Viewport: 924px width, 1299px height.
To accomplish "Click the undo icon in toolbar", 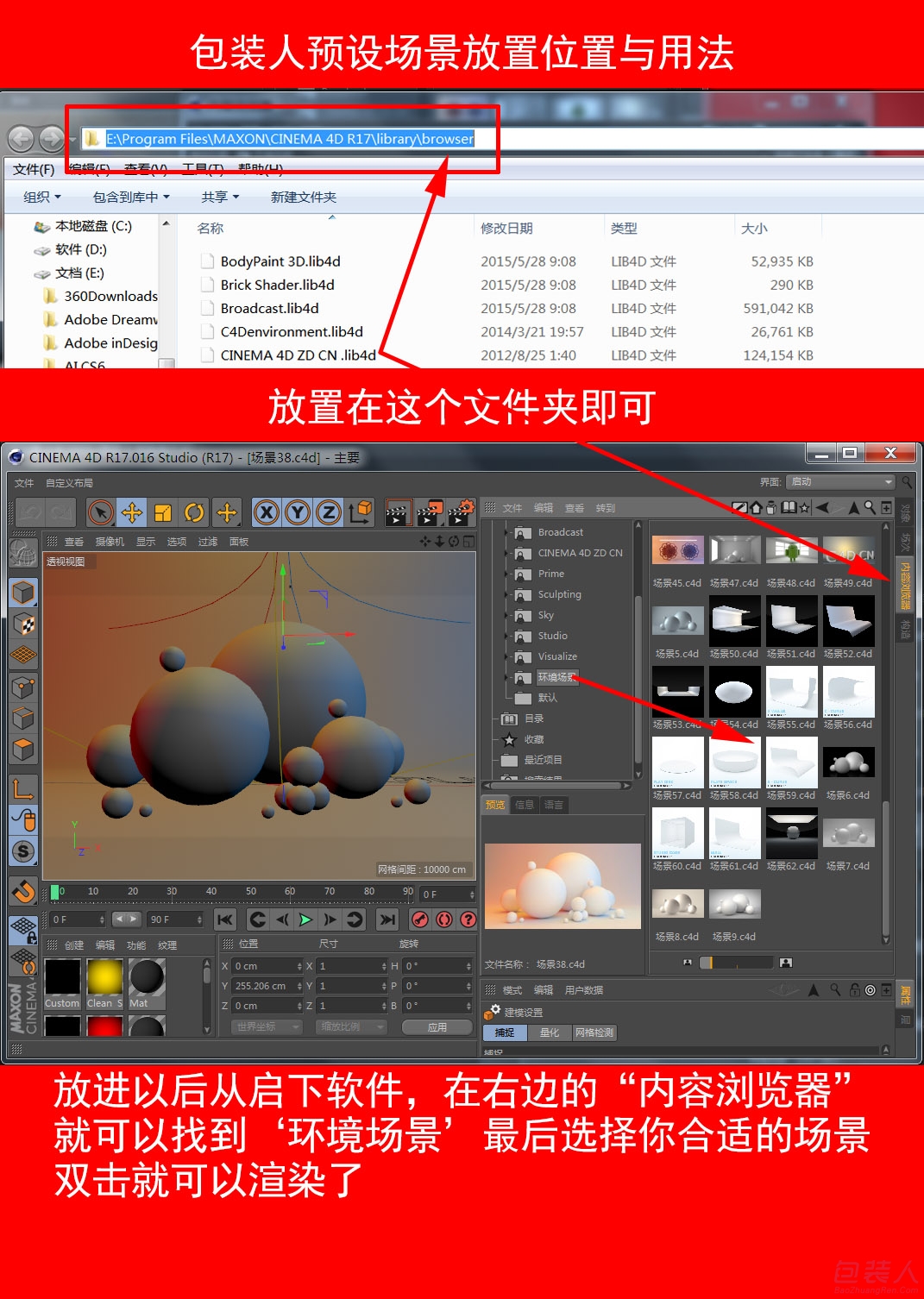I will 29,512.
